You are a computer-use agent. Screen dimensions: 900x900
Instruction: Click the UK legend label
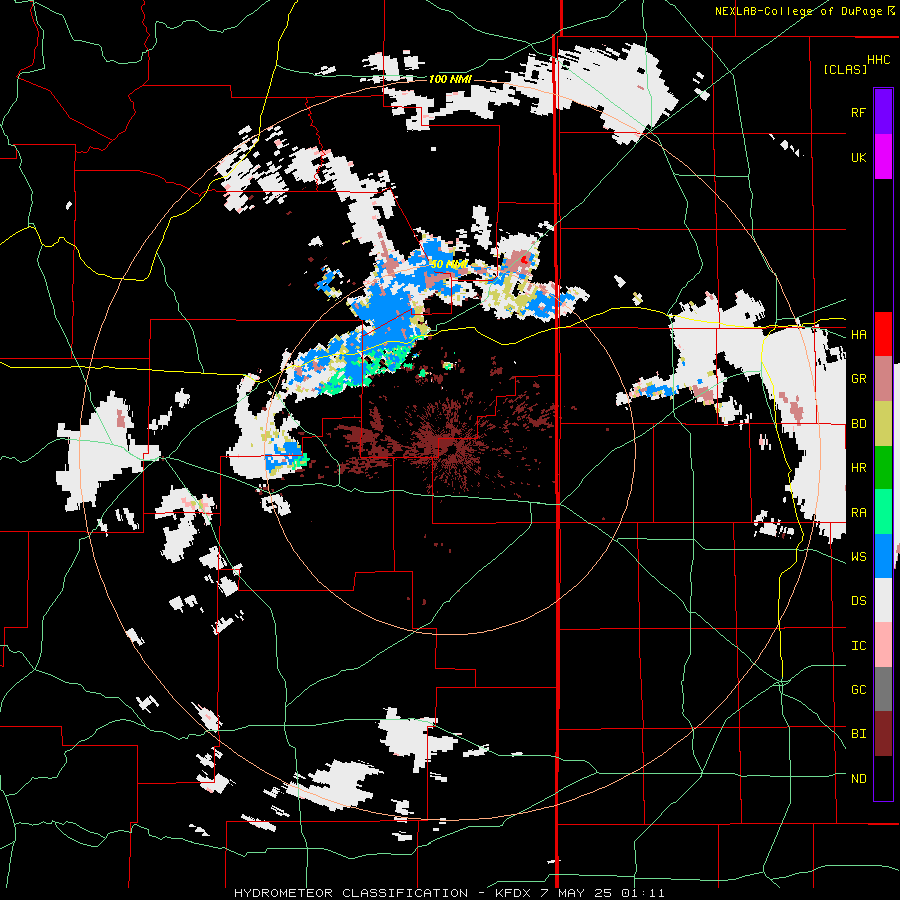pos(858,157)
